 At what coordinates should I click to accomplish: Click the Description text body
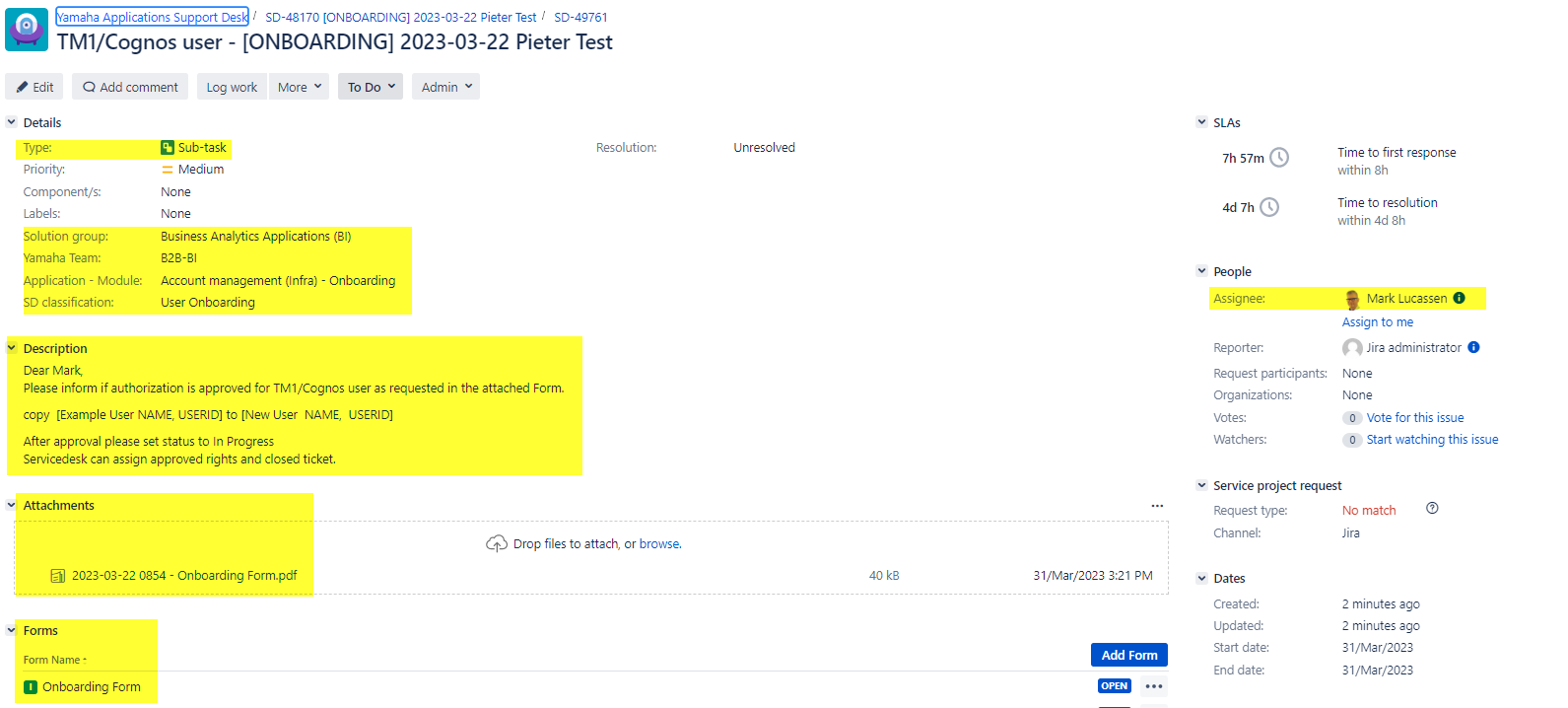point(294,415)
